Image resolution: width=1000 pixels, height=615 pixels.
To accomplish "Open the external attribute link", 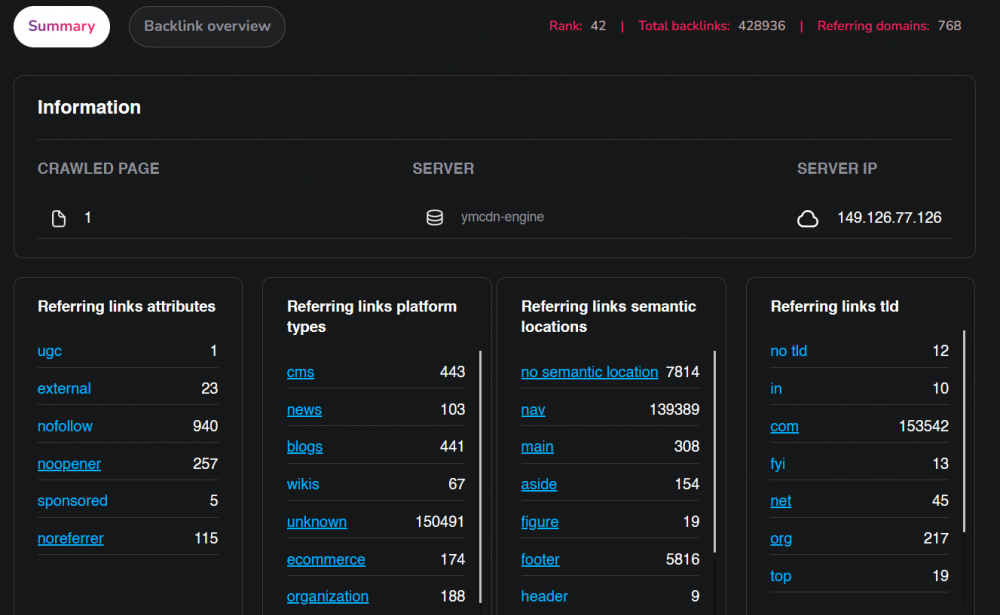I will (x=64, y=389).
